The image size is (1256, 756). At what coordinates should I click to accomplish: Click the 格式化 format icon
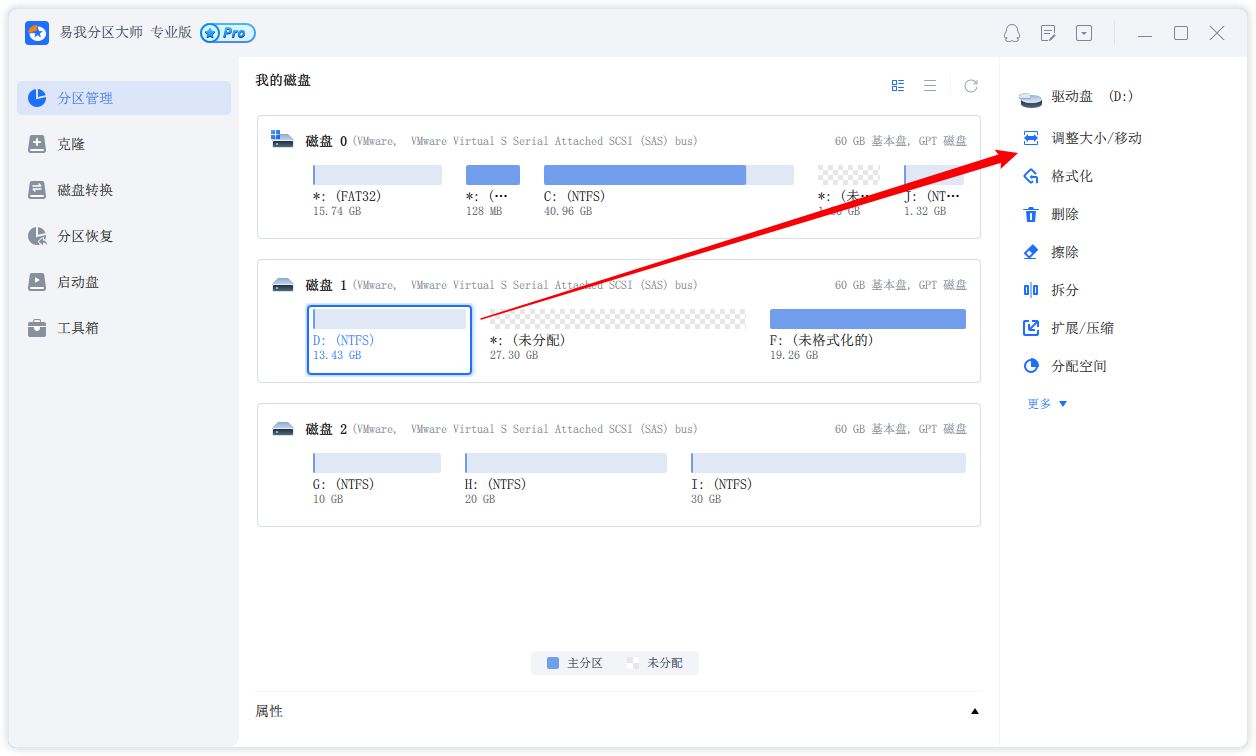(x=1031, y=176)
